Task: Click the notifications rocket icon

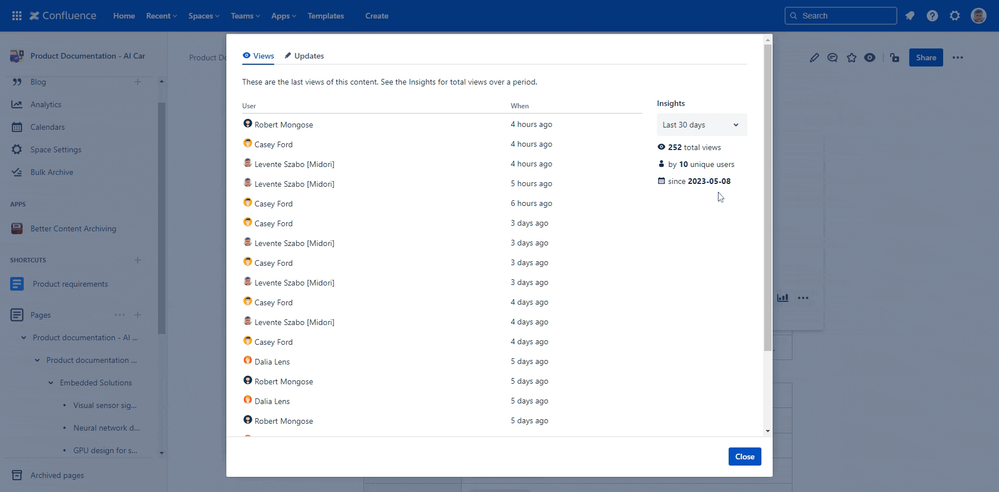Action: click(909, 16)
